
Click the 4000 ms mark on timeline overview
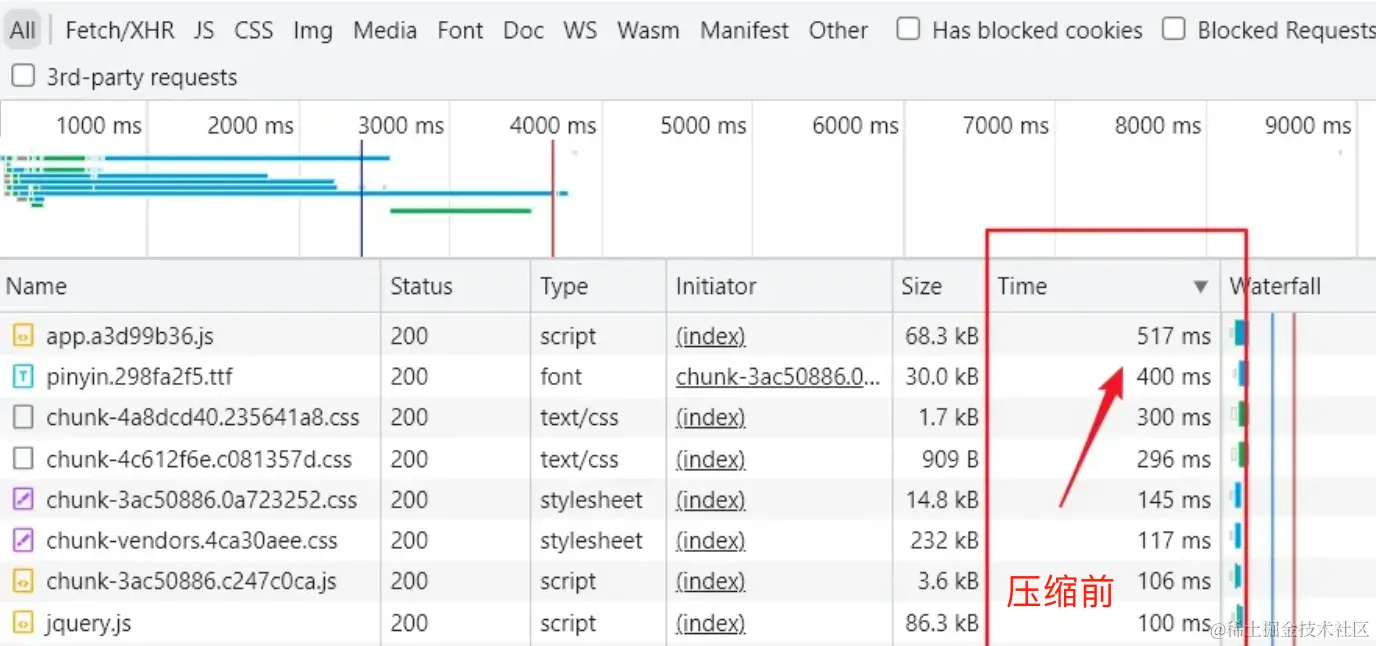tap(552, 126)
